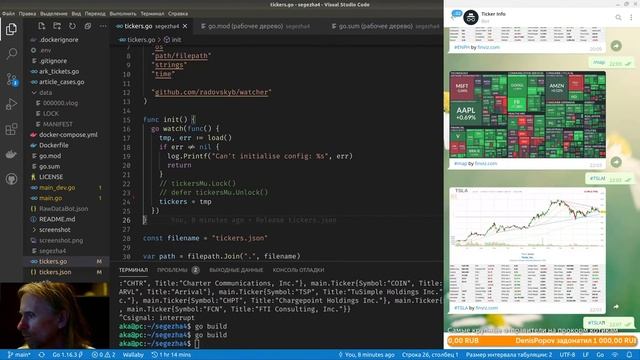Click Telegram search icon in Ticker Info
The height and width of the screenshot is (360, 640).
tap(618, 17)
